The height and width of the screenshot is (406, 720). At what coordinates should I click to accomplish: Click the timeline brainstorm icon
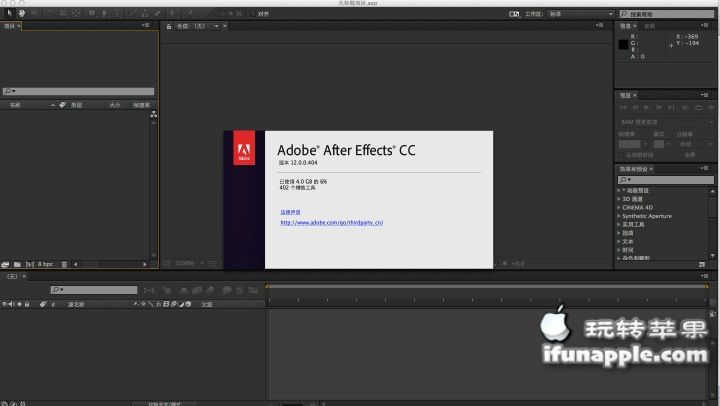click(227, 290)
